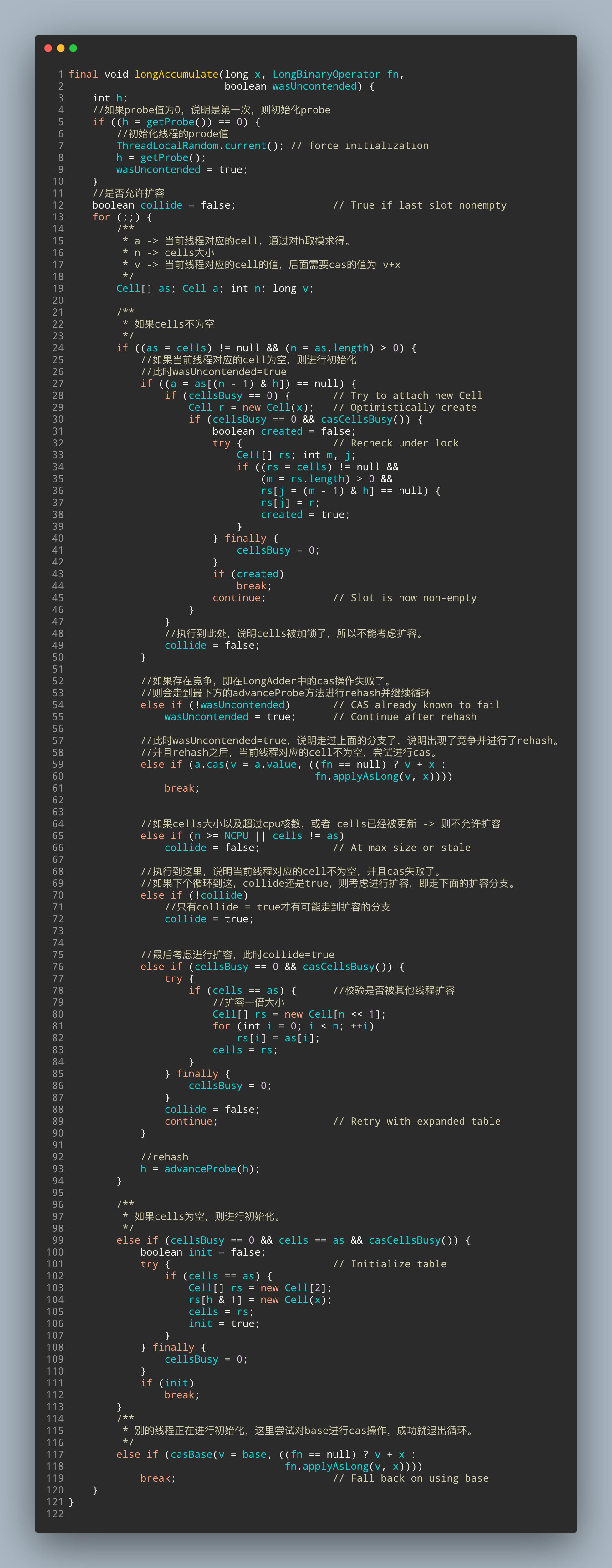612x1568 pixels.
Task: Click advanceProbe call on line 93
Action: coord(200,1169)
